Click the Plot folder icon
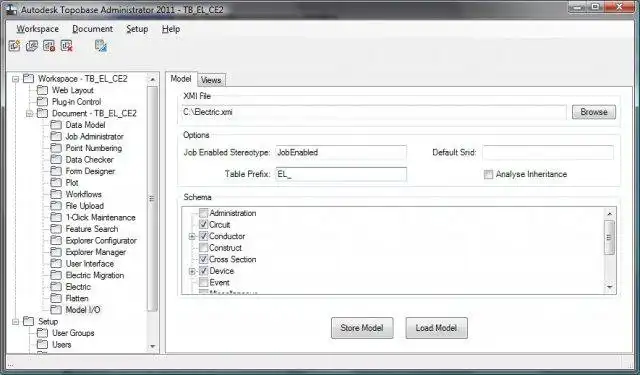This screenshot has height=375, width=640. pyautogui.click(x=56, y=183)
